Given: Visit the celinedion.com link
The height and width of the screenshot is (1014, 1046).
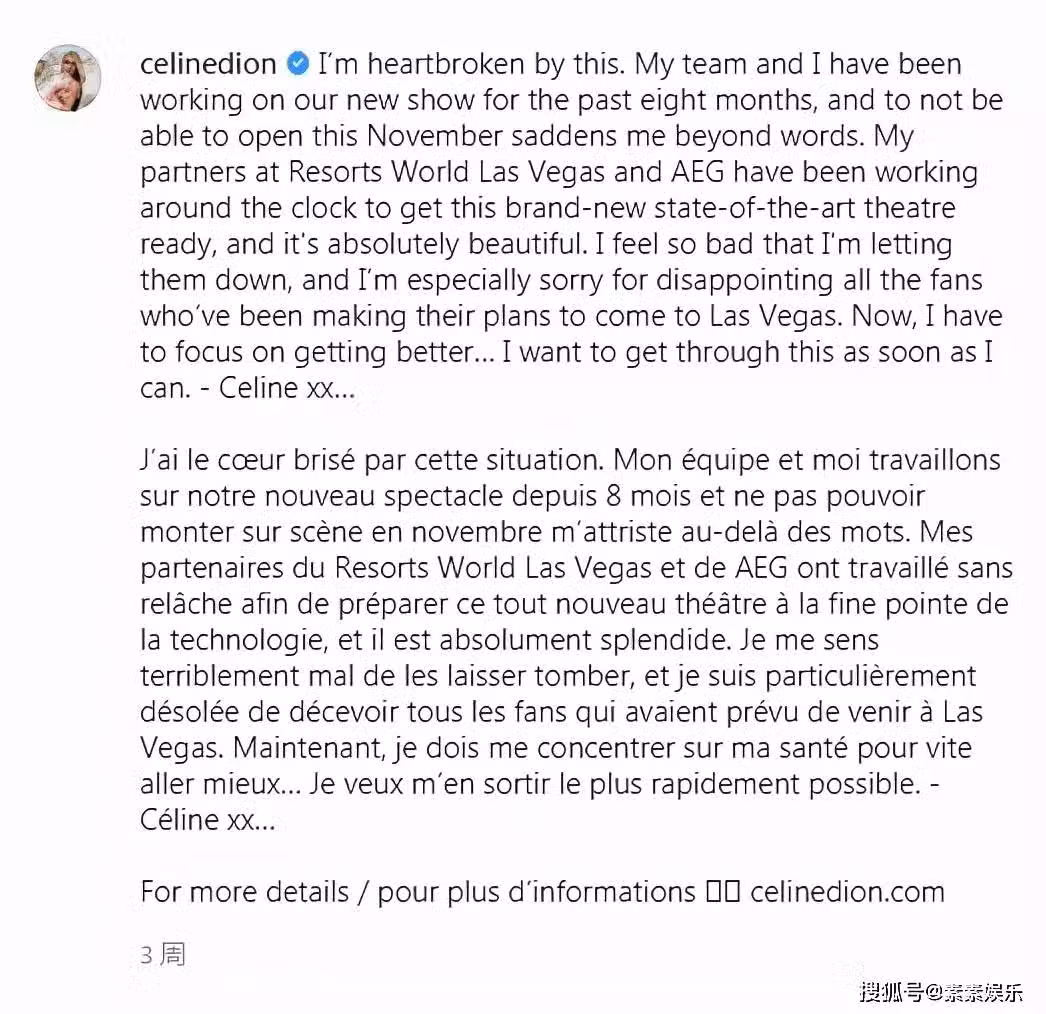Looking at the screenshot, I should [x=847, y=891].
